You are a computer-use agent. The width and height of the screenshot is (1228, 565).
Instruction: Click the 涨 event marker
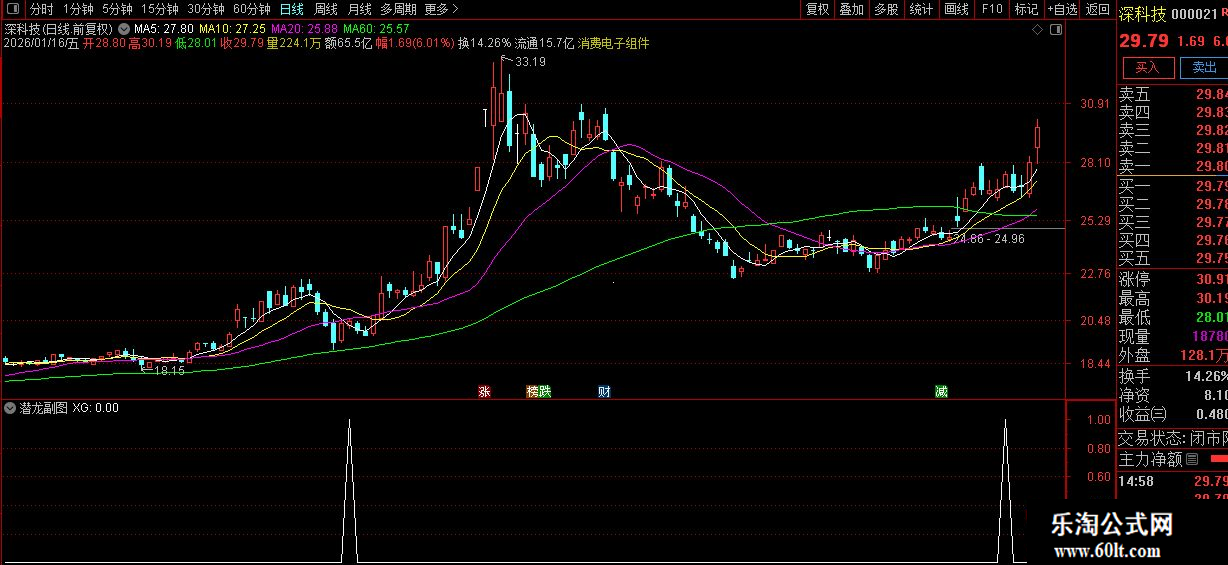click(485, 391)
